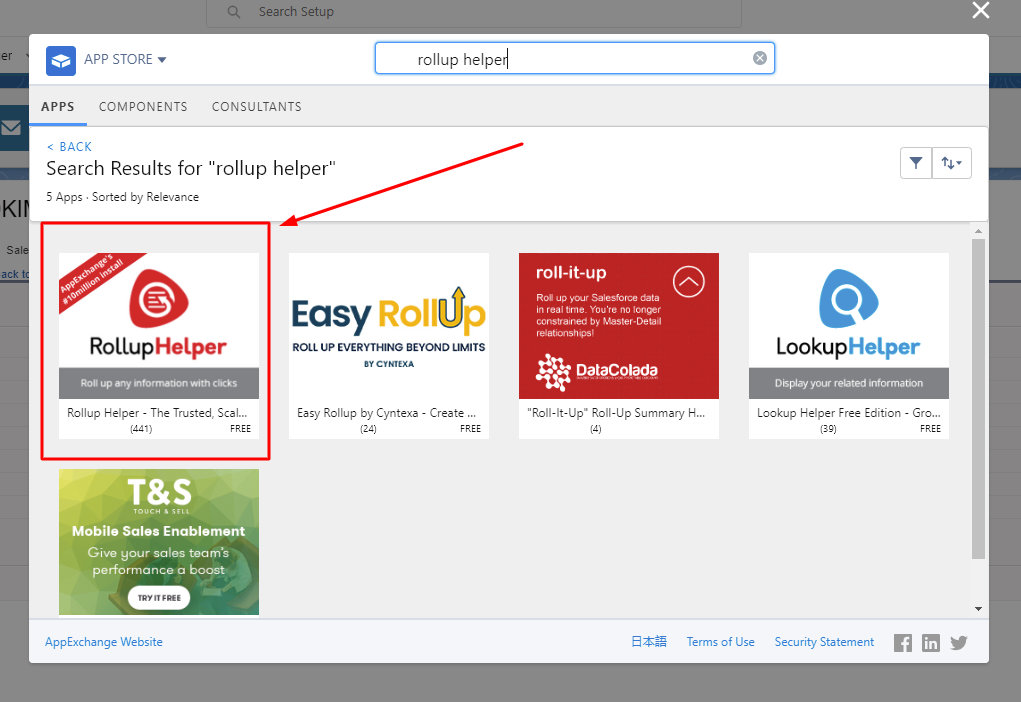Click the App Store box logo icon

pyautogui.click(x=61, y=61)
